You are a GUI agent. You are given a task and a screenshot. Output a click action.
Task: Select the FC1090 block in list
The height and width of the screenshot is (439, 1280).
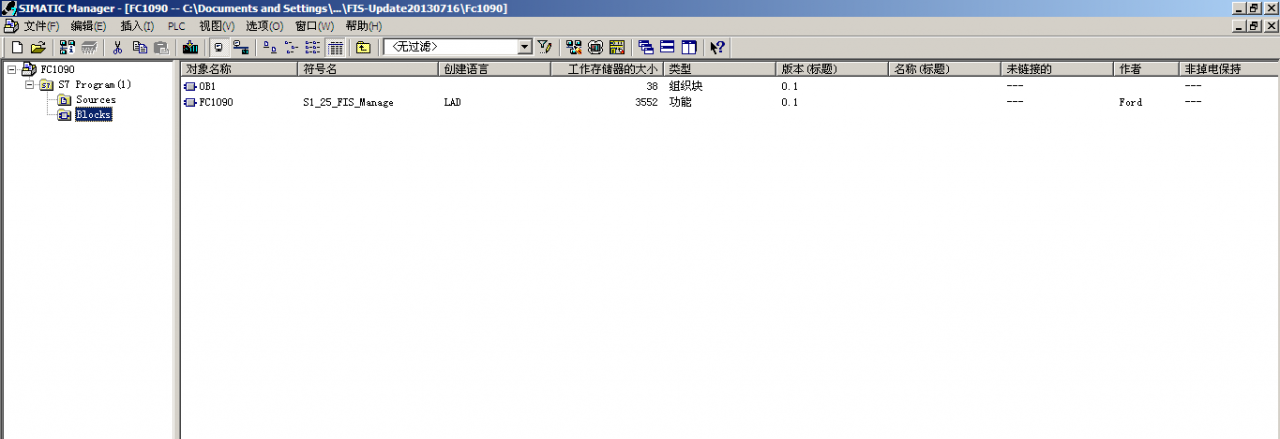209,102
